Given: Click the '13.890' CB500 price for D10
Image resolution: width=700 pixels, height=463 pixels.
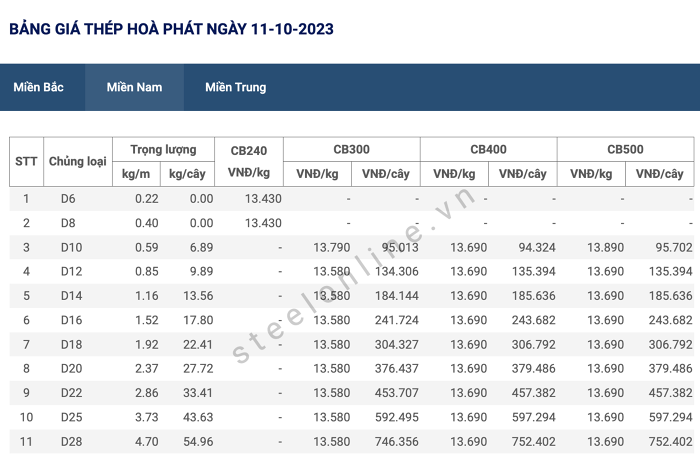Looking at the screenshot, I should point(605,247).
